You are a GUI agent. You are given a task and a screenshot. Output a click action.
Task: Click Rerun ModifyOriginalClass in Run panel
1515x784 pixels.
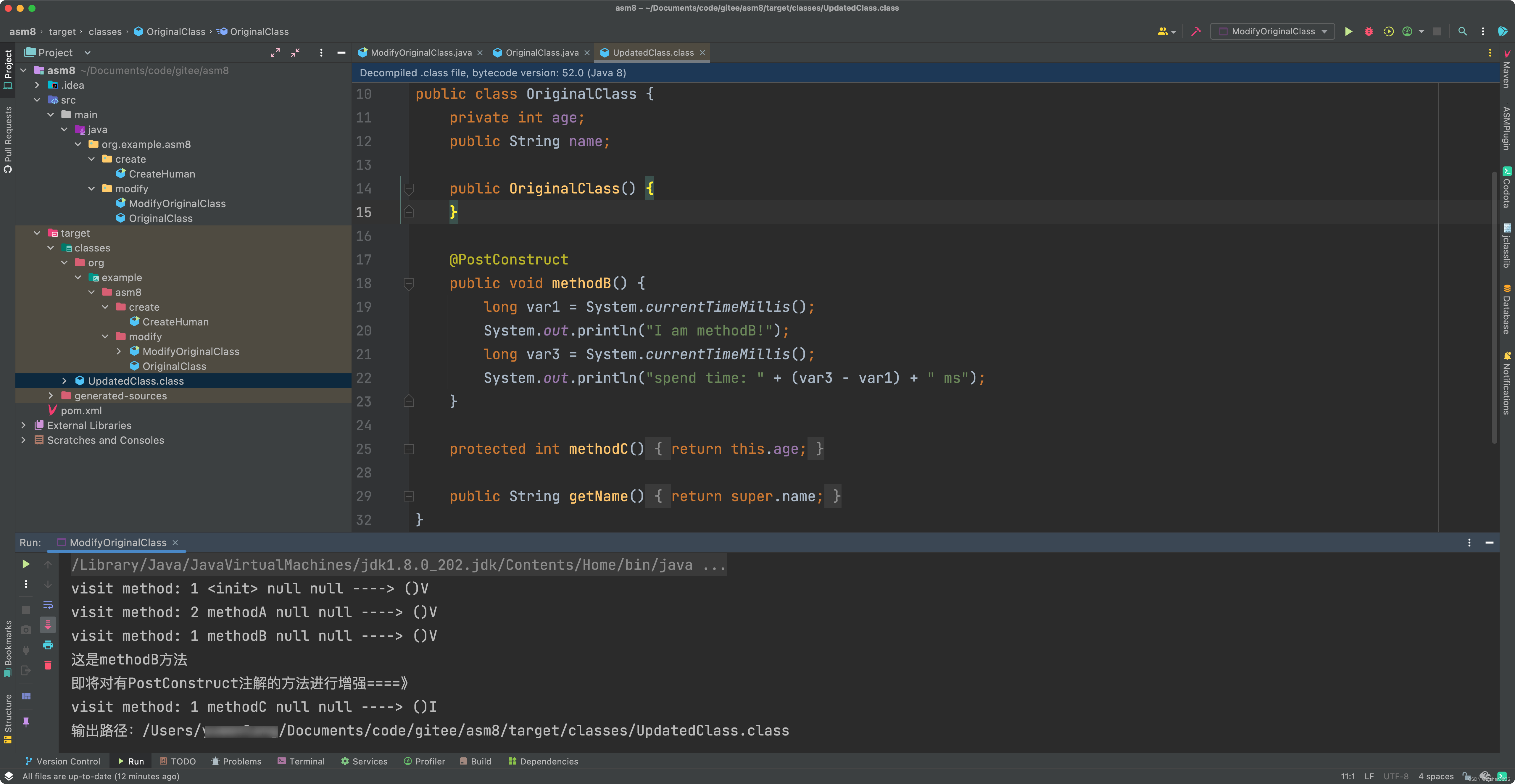pyautogui.click(x=26, y=564)
